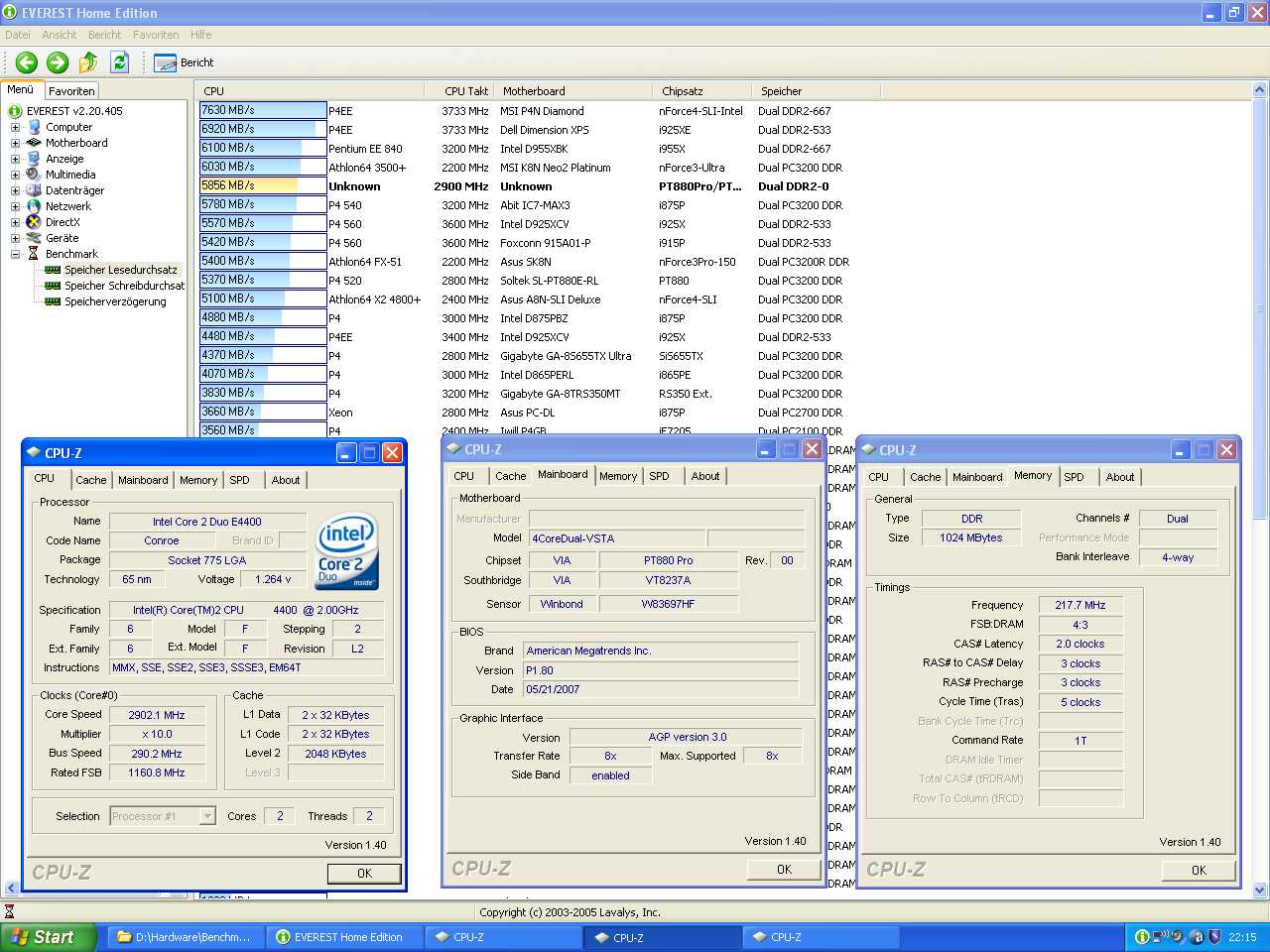Select the Geräte tree item

click(x=62, y=238)
